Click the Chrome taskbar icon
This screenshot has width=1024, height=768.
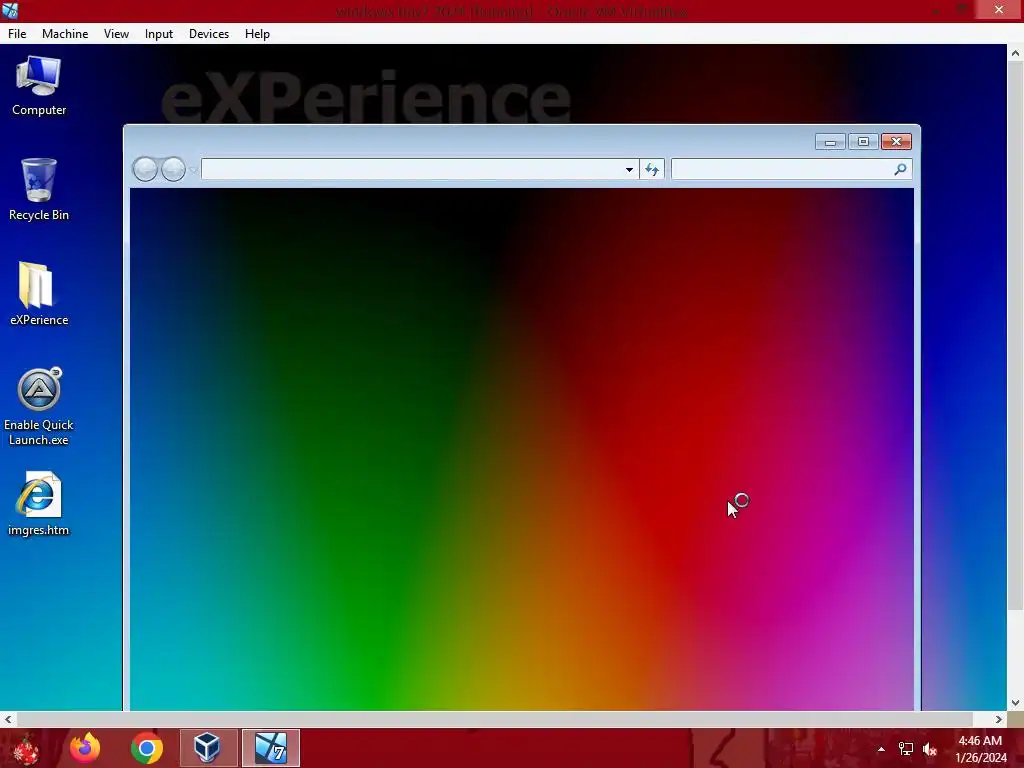coord(146,748)
